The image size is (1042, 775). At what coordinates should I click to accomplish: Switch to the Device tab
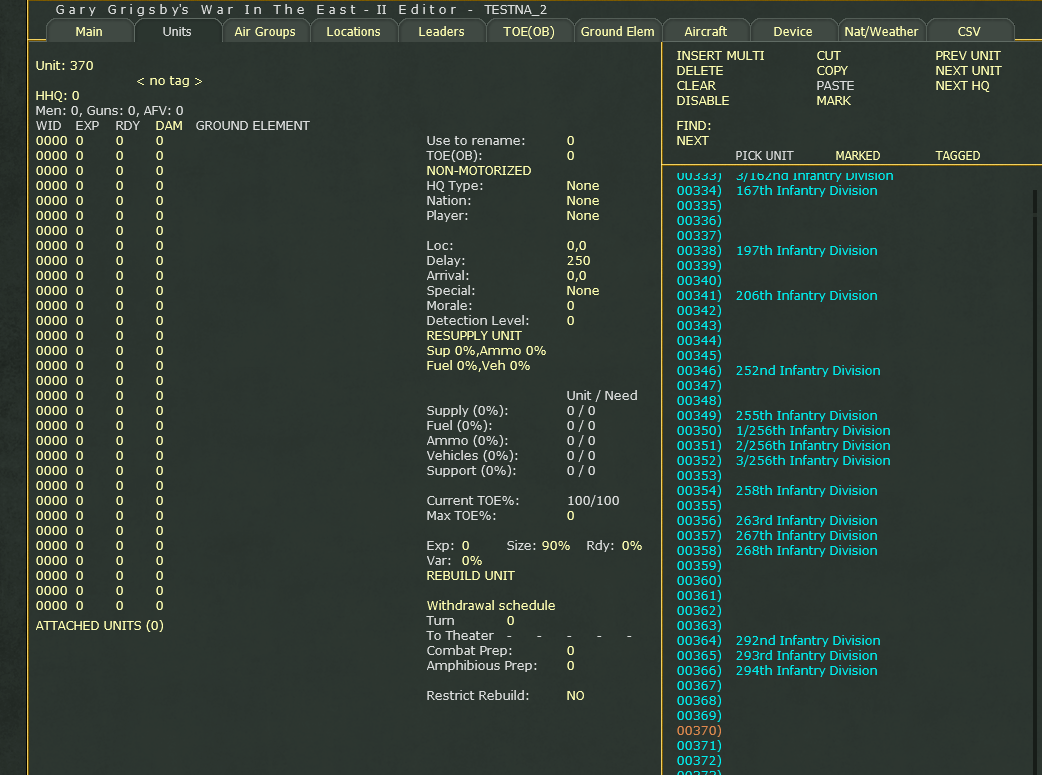(x=793, y=31)
